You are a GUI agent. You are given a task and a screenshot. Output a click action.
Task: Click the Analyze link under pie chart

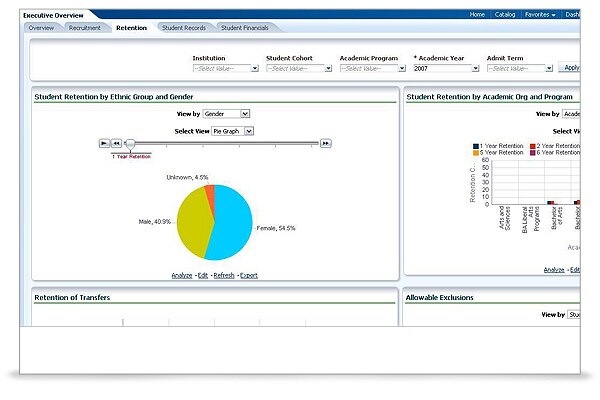(x=182, y=276)
